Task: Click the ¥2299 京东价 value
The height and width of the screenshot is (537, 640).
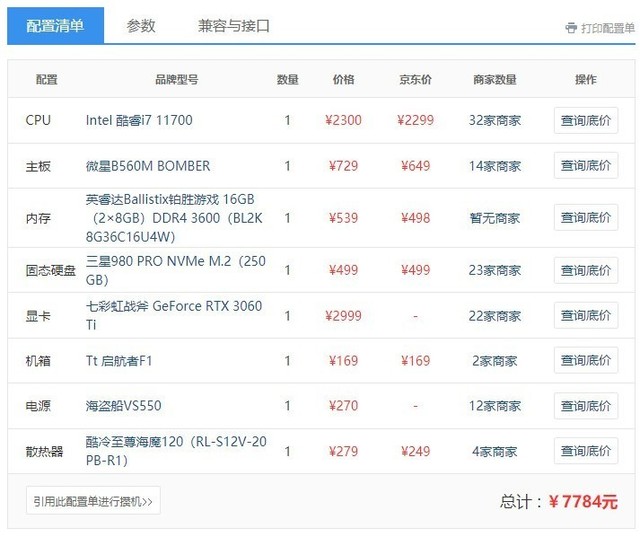Action: pyautogui.click(x=416, y=120)
